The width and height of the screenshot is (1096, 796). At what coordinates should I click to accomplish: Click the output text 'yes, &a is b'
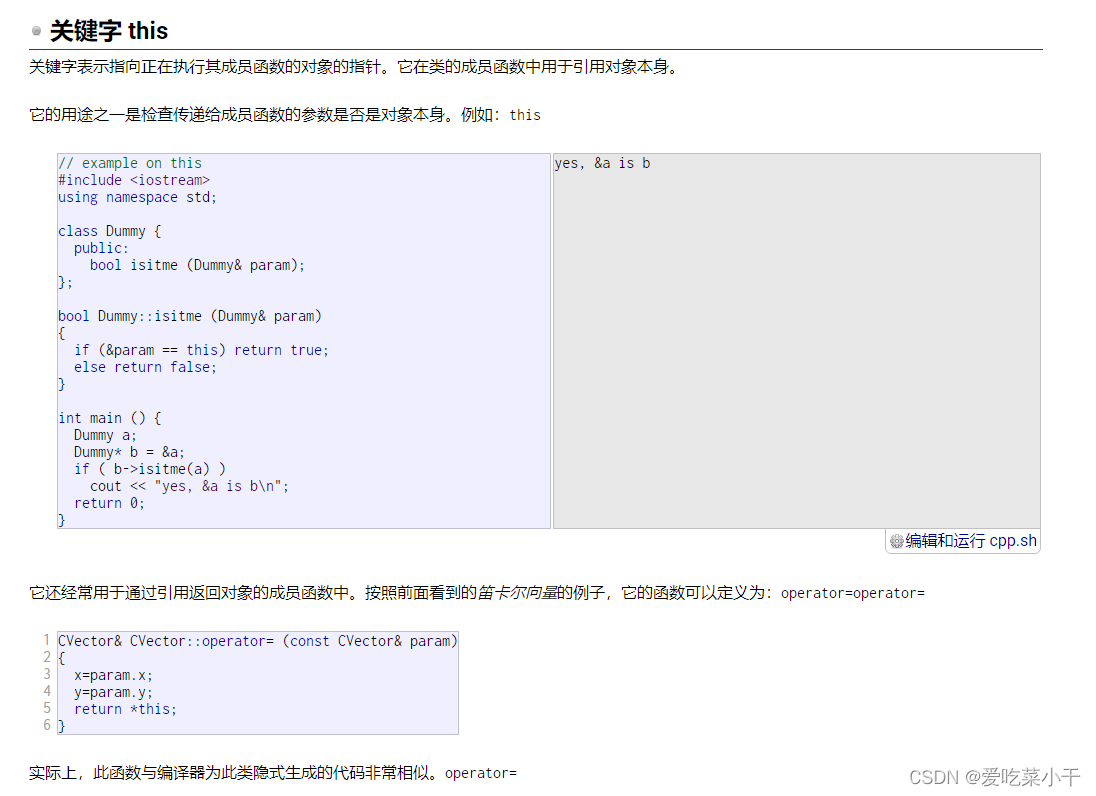[602, 164]
